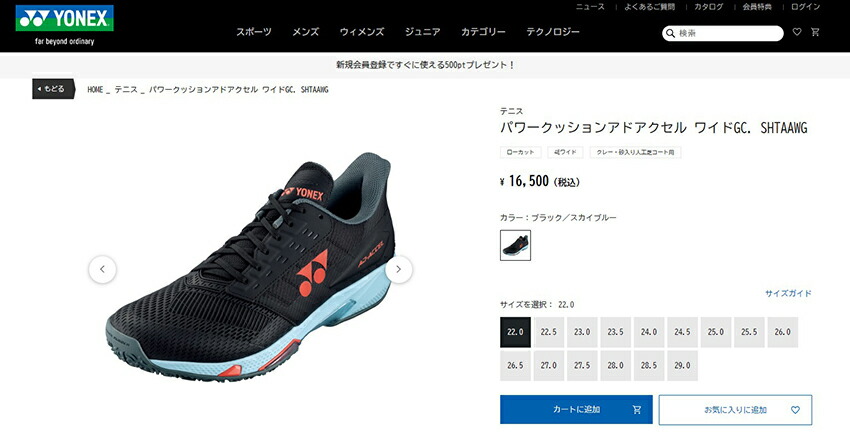Focus the 検索 search input field
The width and height of the screenshot is (850, 439).
point(729,34)
